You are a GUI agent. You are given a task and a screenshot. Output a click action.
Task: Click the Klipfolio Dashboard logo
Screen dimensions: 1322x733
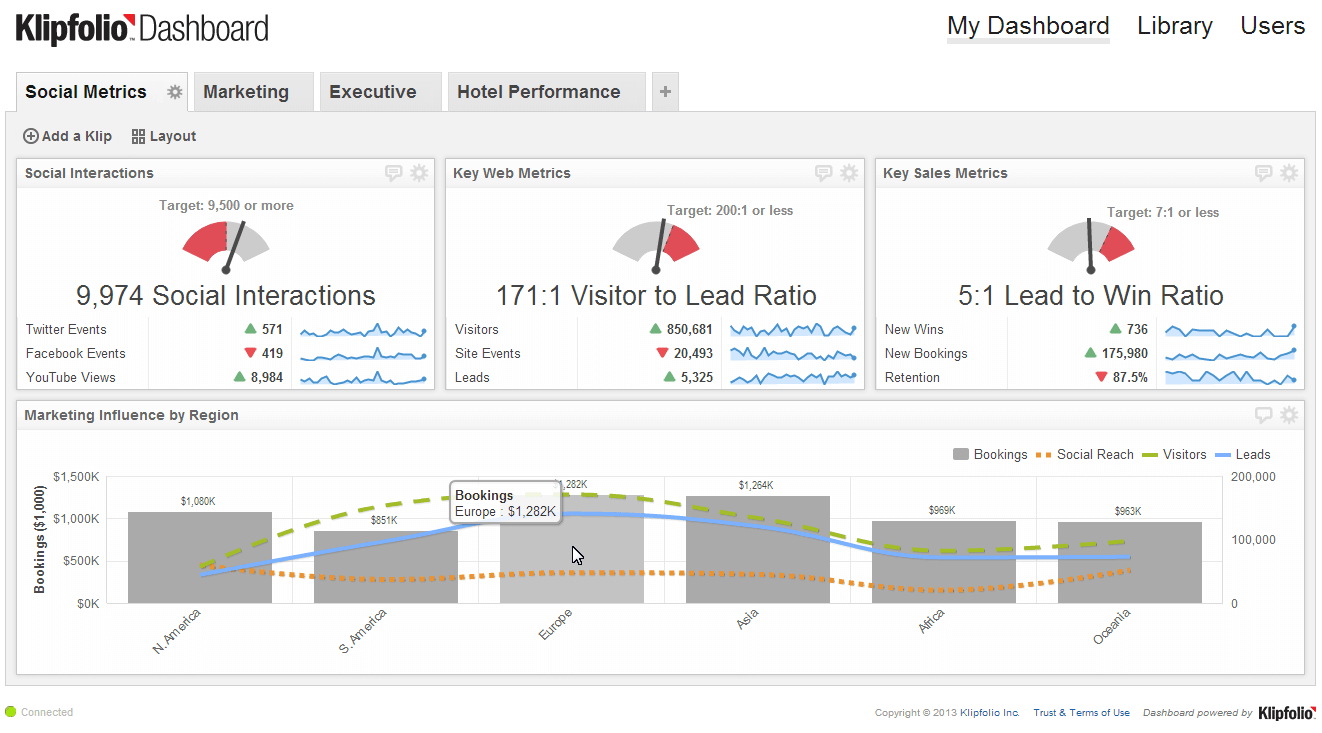coord(140,28)
